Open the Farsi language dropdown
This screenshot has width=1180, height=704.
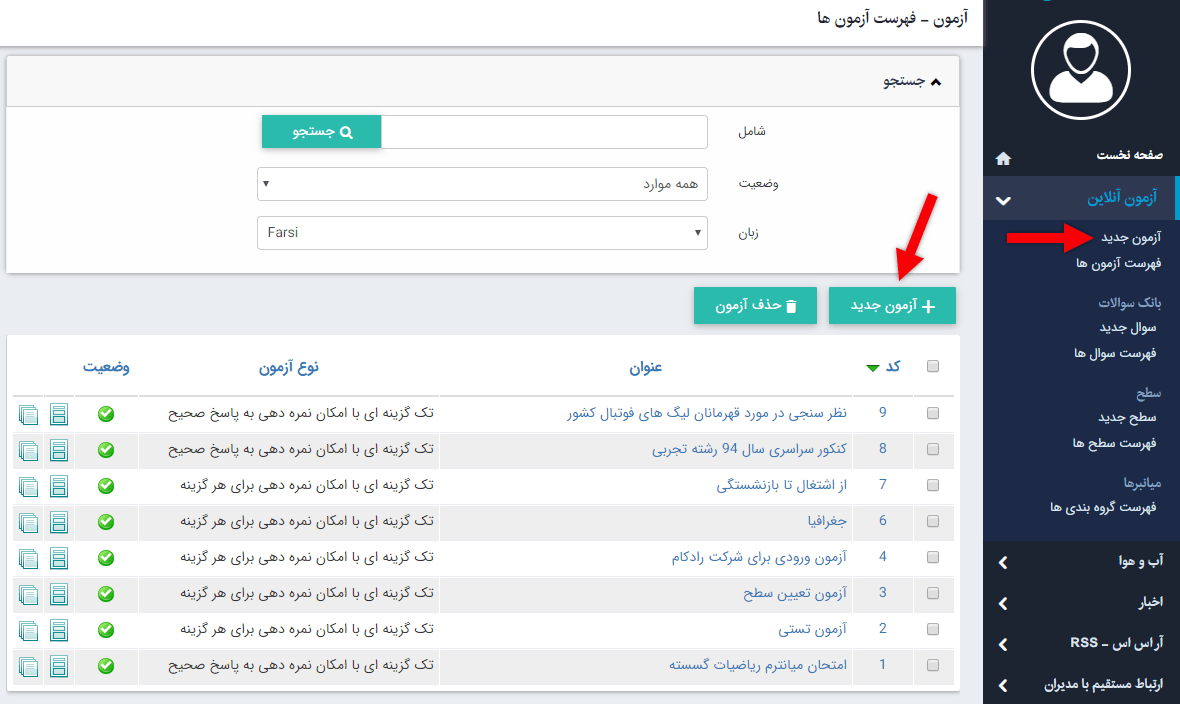tap(697, 233)
